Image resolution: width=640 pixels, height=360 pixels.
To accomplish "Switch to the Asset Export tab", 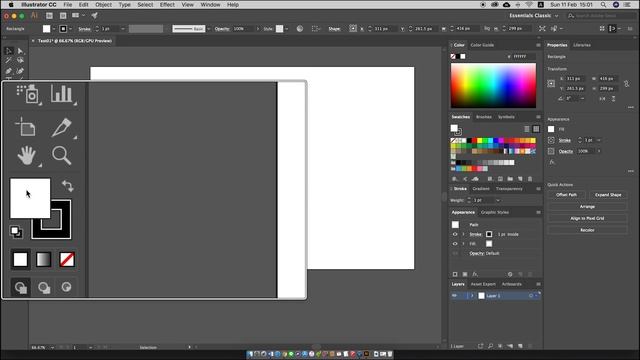I will 483,284.
